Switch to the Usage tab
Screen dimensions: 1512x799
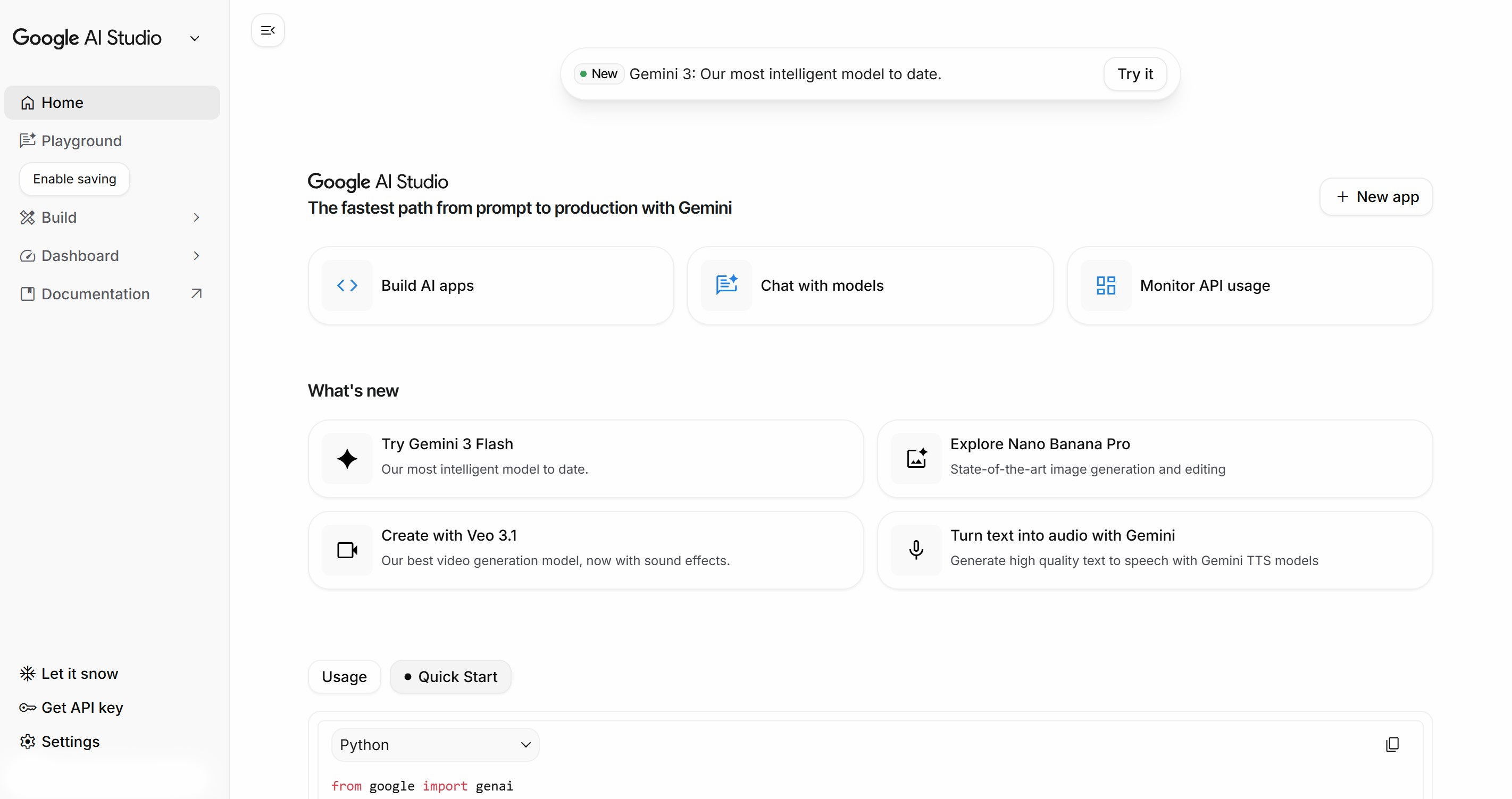pos(344,676)
